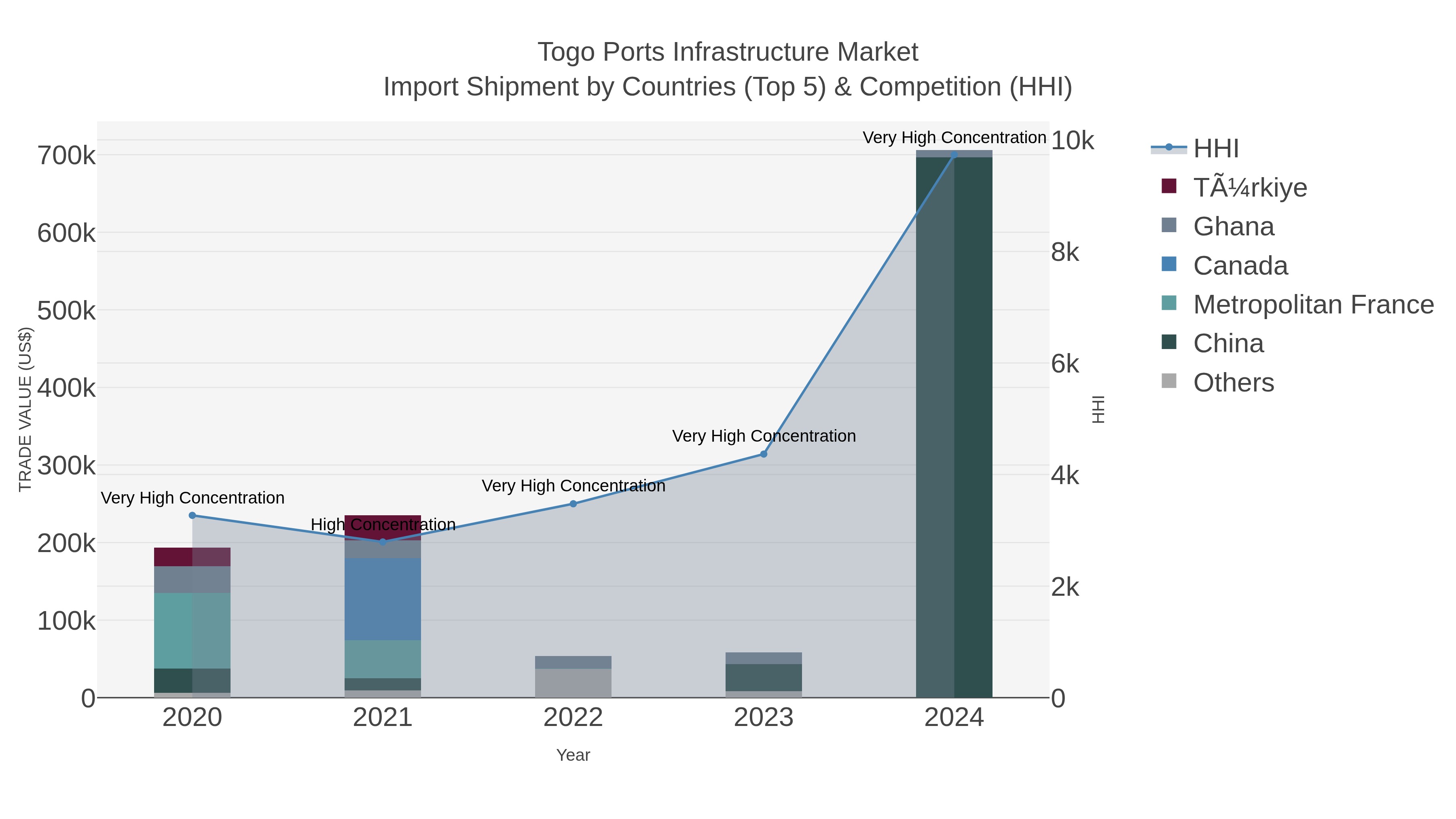
Task: Select the China segment in 2023 bar
Action: tap(764, 678)
